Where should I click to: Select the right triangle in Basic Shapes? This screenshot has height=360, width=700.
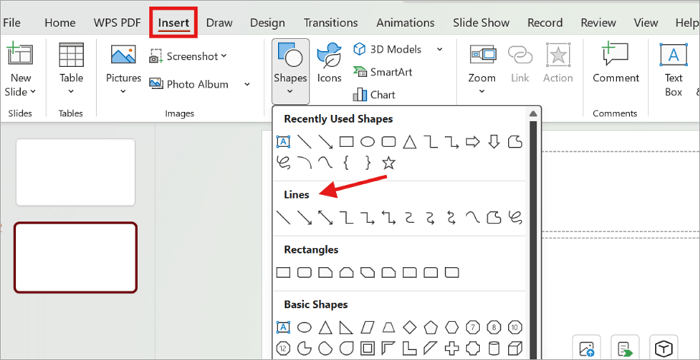[x=346, y=327]
